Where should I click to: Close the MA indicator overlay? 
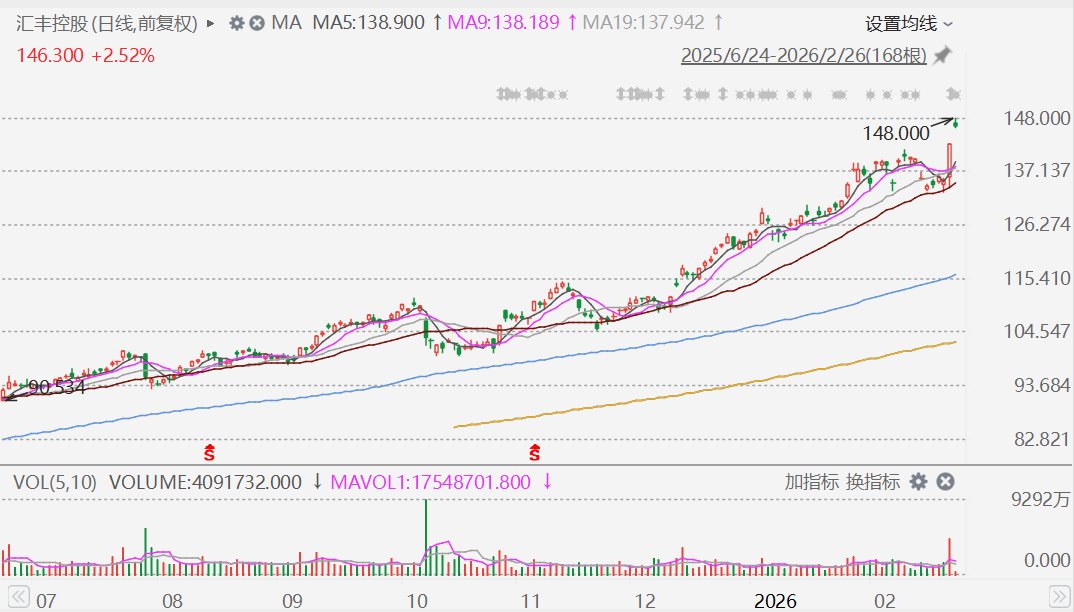(x=256, y=22)
